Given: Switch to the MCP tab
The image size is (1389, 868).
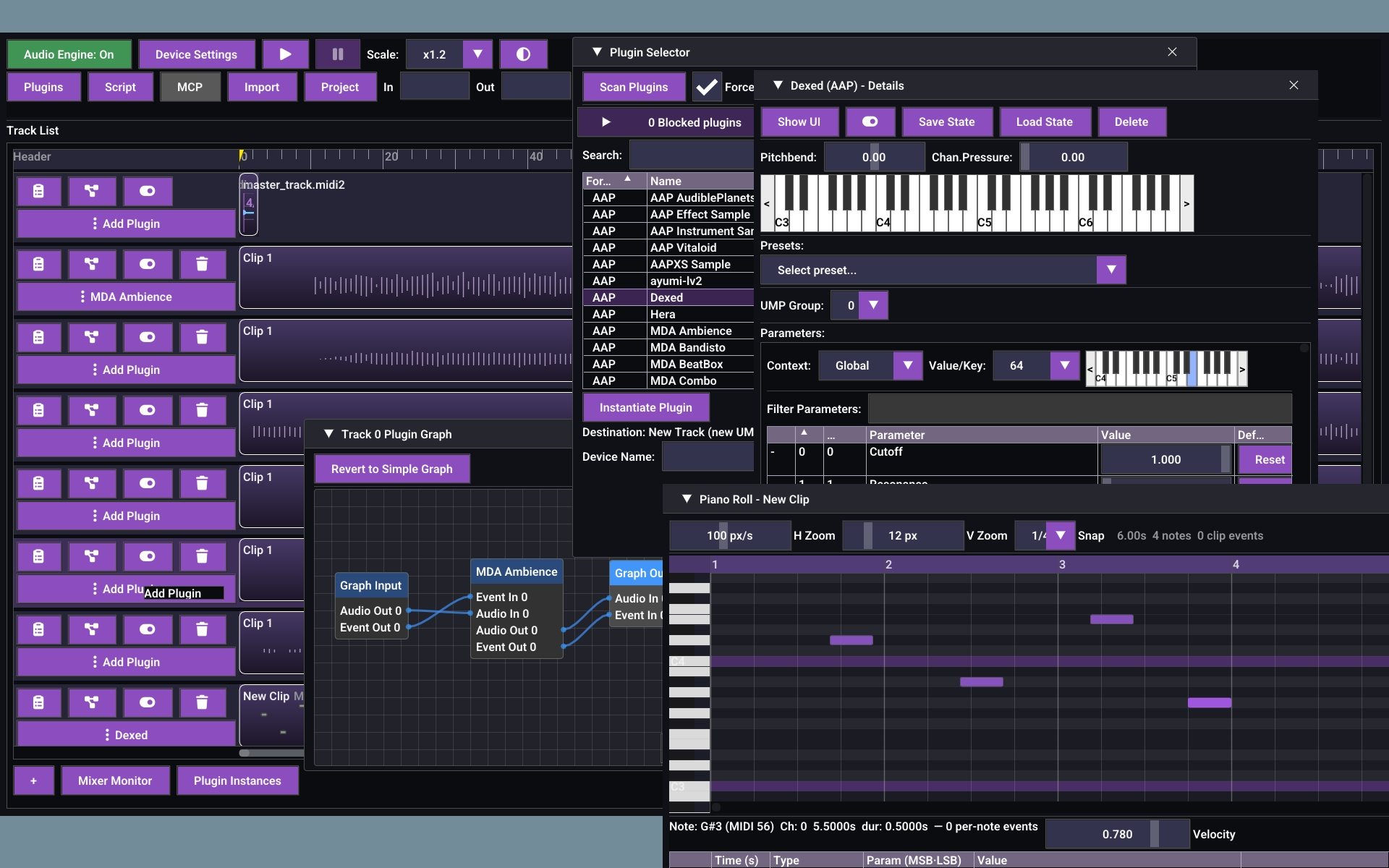Looking at the screenshot, I should [190, 86].
